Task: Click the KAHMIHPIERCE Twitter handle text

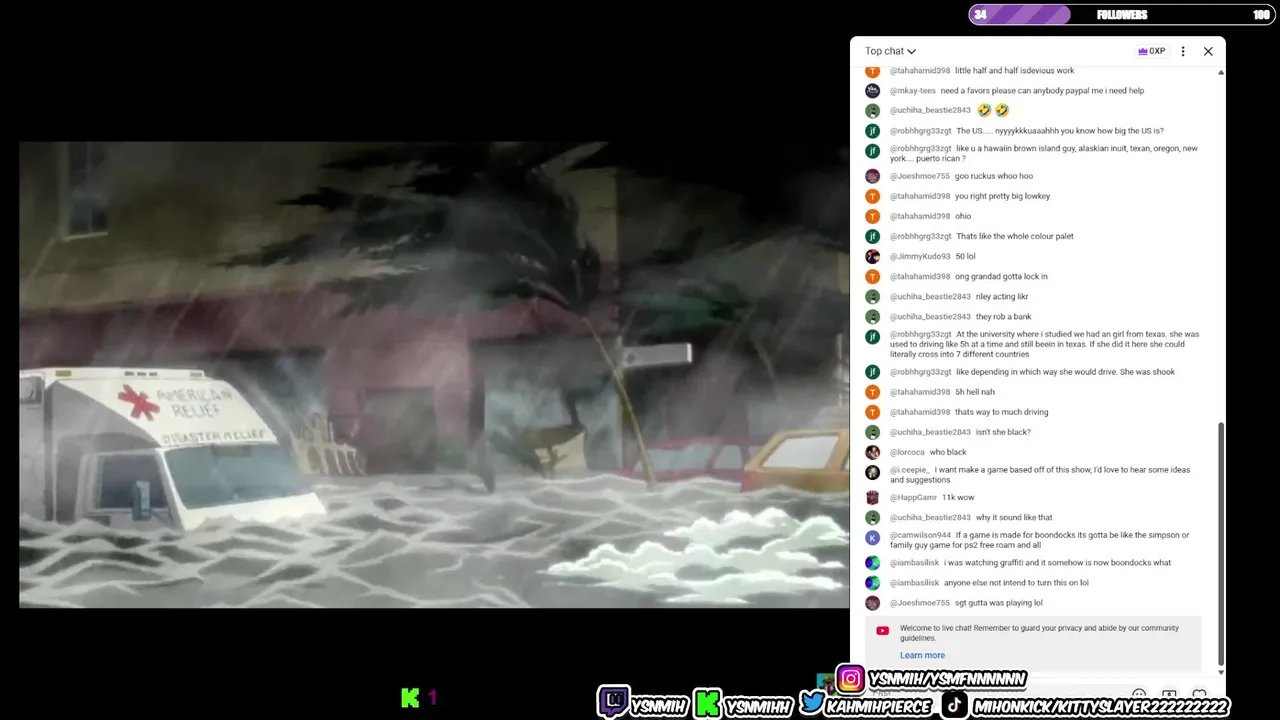Action: click(880, 706)
